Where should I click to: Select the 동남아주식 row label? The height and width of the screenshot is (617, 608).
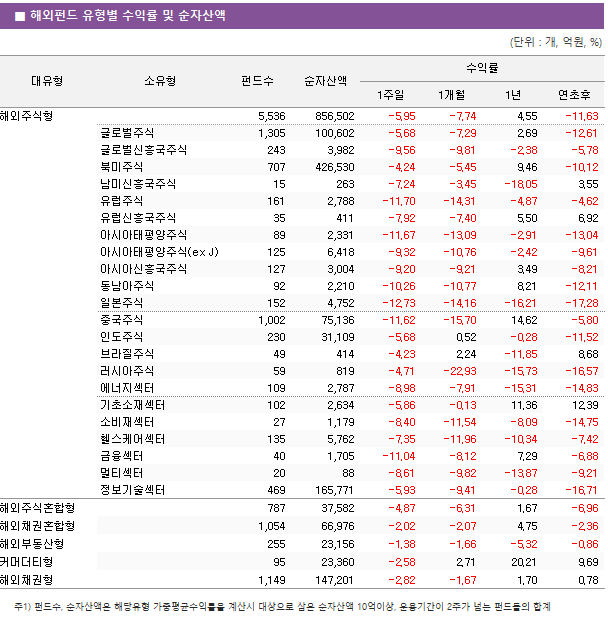pyautogui.click(x=127, y=286)
